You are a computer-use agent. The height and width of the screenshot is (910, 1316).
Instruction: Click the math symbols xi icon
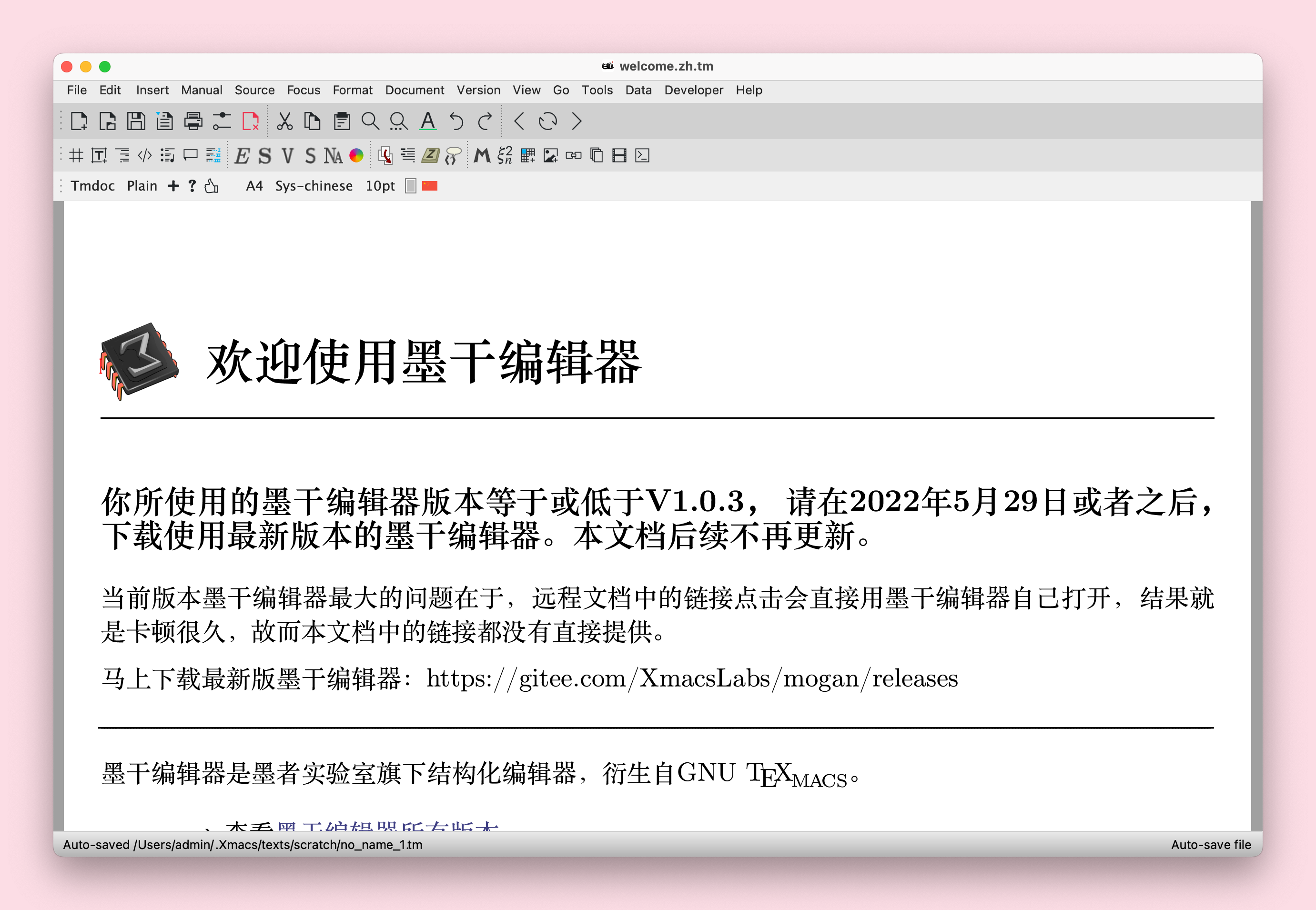[505, 155]
